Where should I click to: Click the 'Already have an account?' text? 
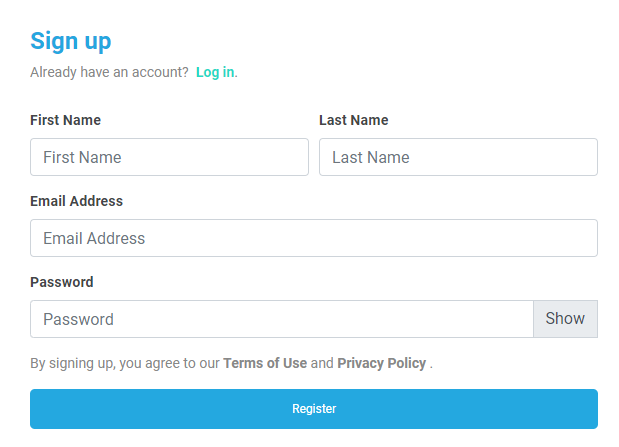click(x=109, y=72)
